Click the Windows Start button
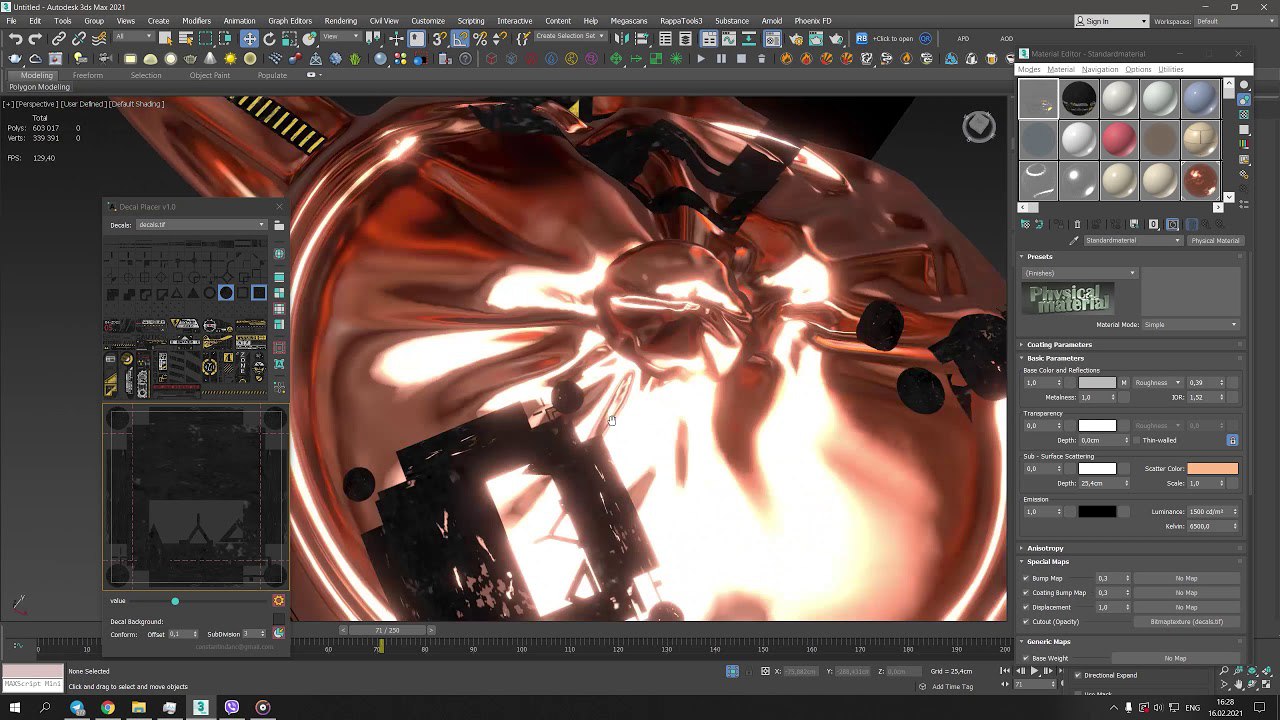 (15, 707)
